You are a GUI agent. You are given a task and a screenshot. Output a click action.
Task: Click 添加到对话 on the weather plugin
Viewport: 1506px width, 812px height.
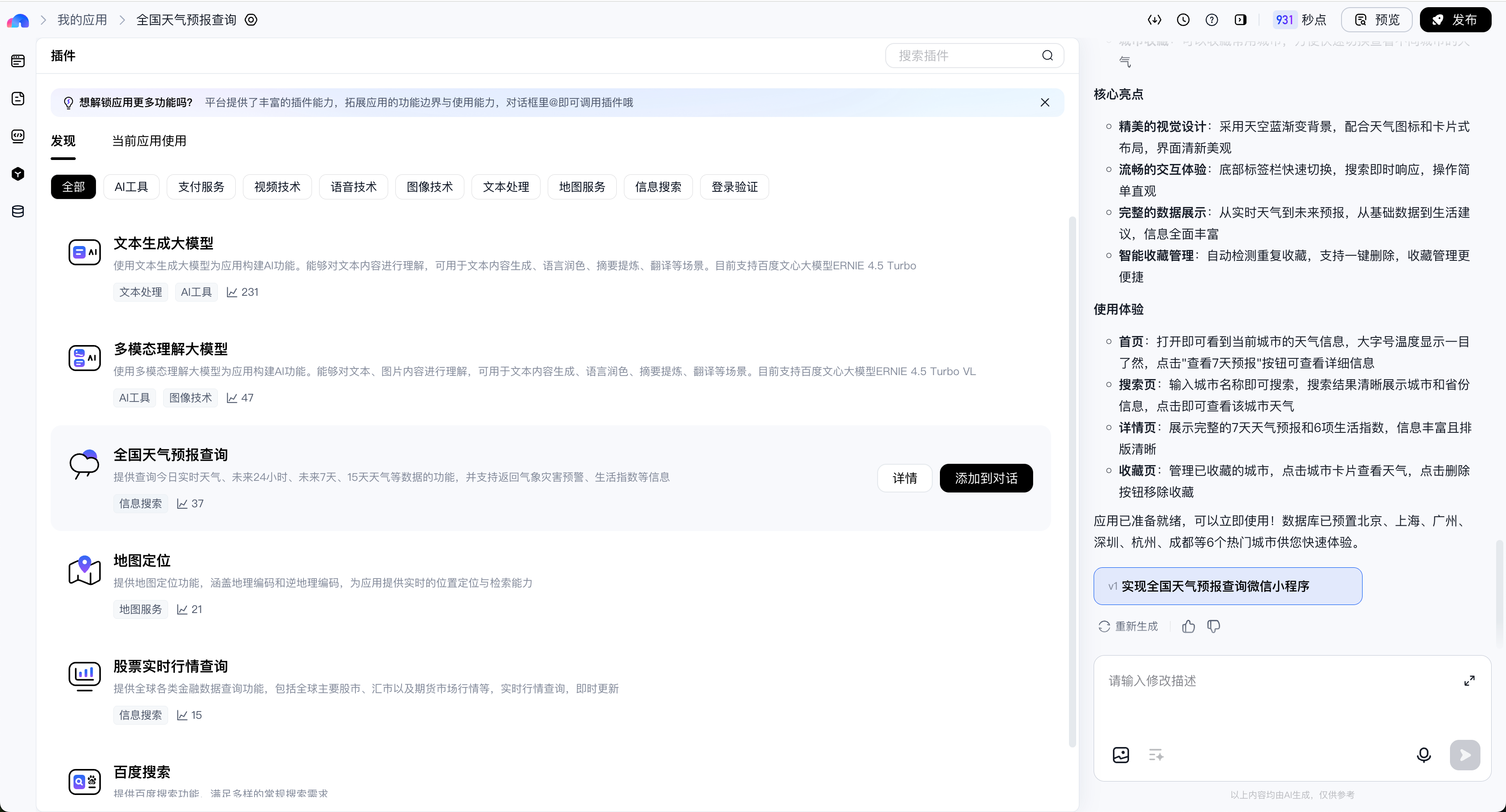click(x=986, y=478)
